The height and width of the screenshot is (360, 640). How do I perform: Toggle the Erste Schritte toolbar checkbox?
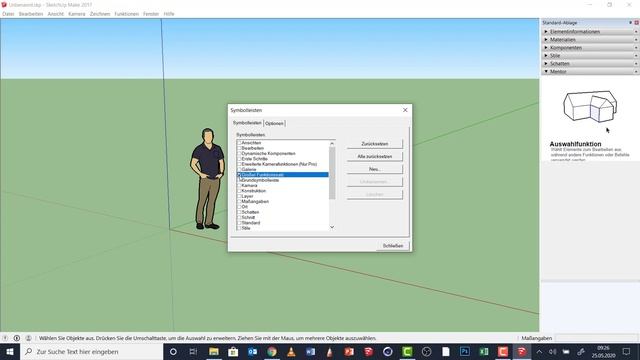239,158
